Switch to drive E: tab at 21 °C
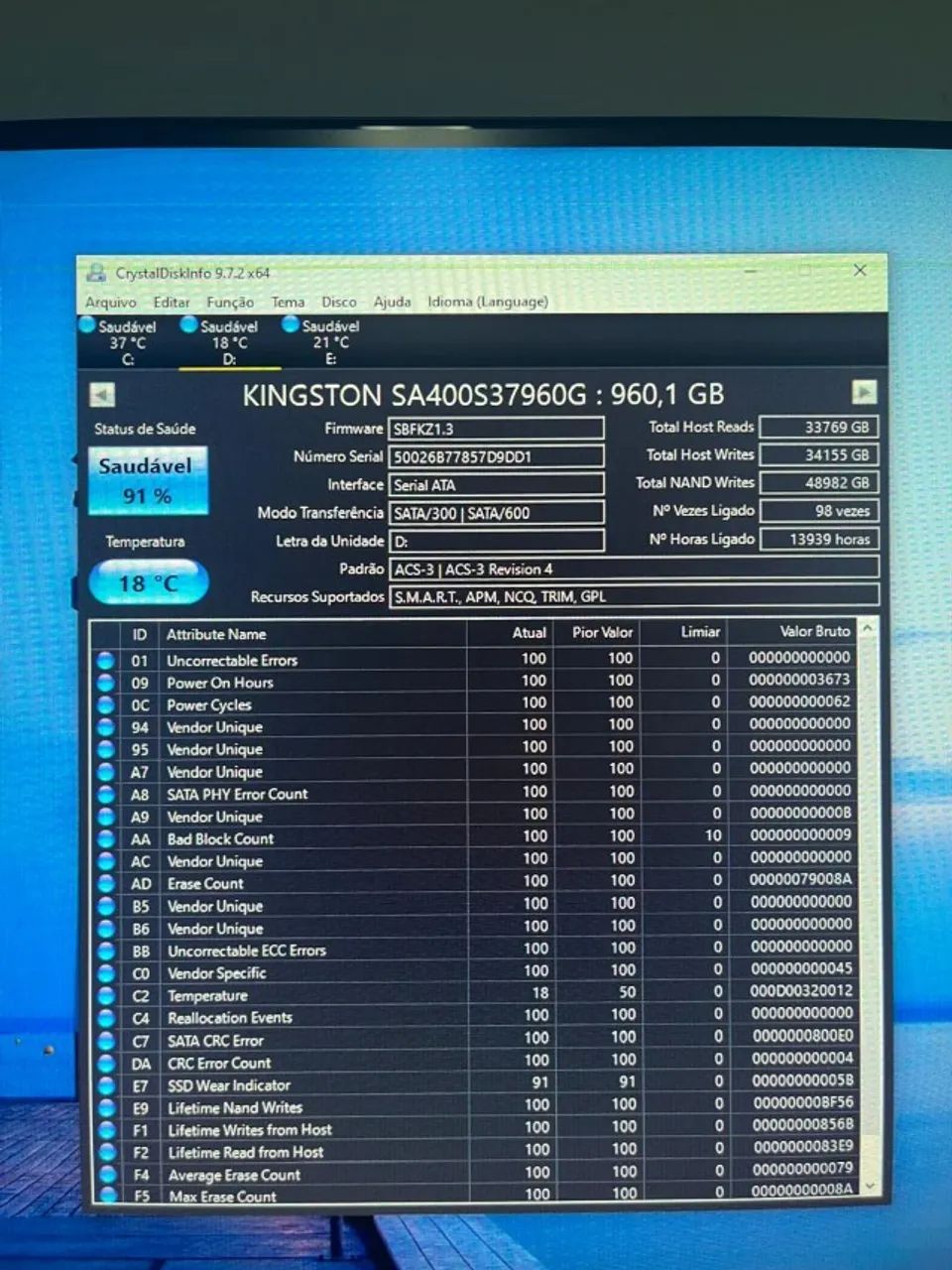Viewport: 952px width, 1270px height. (330, 342)
